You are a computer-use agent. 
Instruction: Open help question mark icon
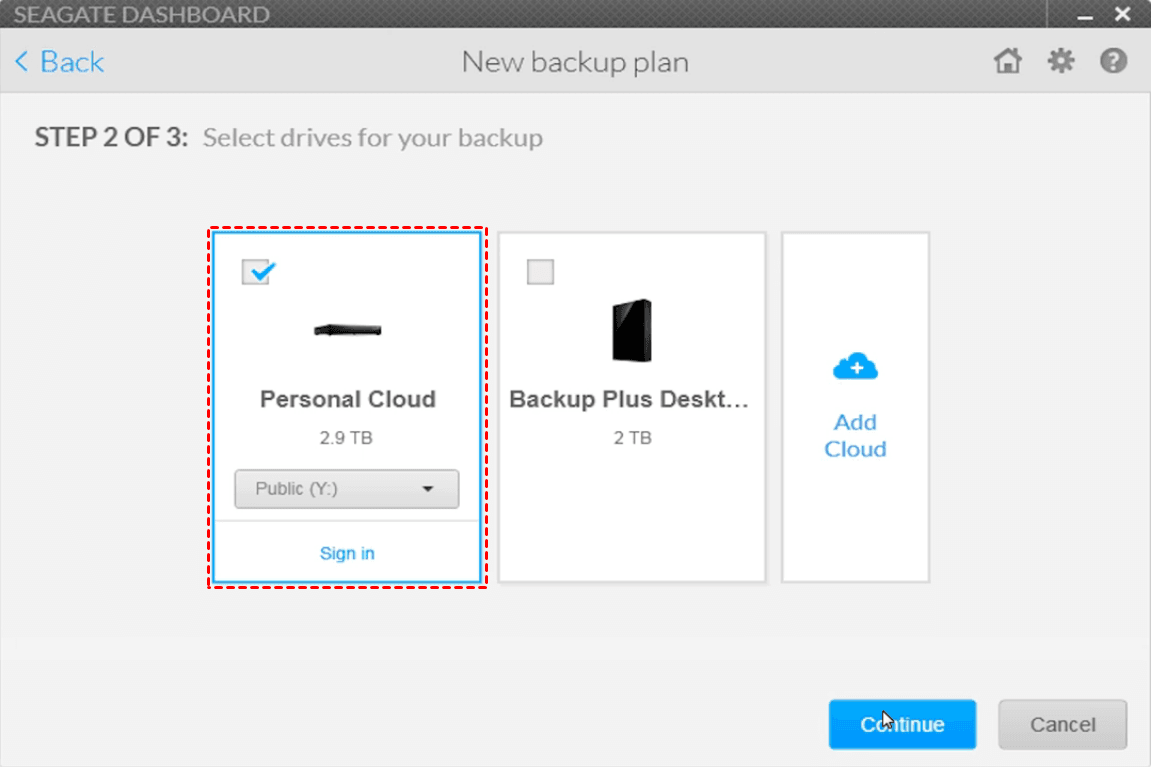click(1113, 62)
